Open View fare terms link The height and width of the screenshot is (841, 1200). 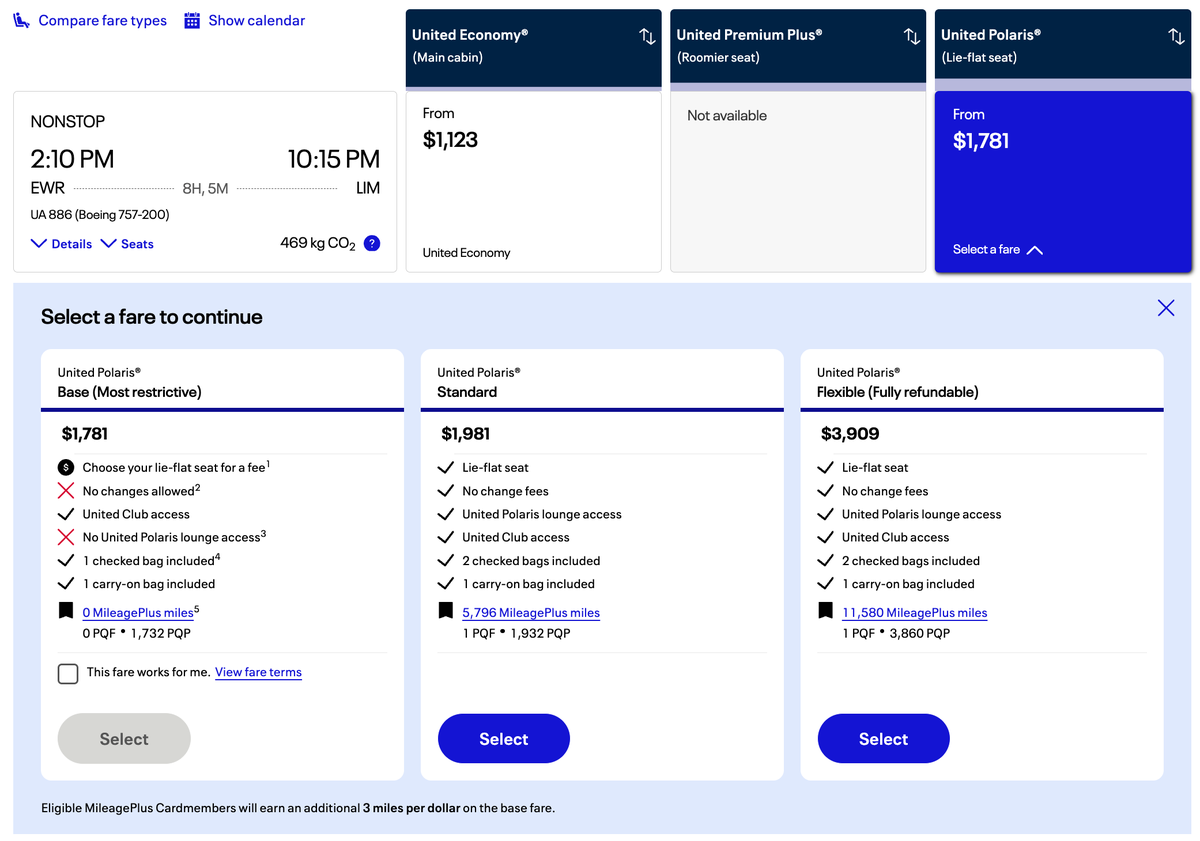pyautogui.click(x=258, y=672)
